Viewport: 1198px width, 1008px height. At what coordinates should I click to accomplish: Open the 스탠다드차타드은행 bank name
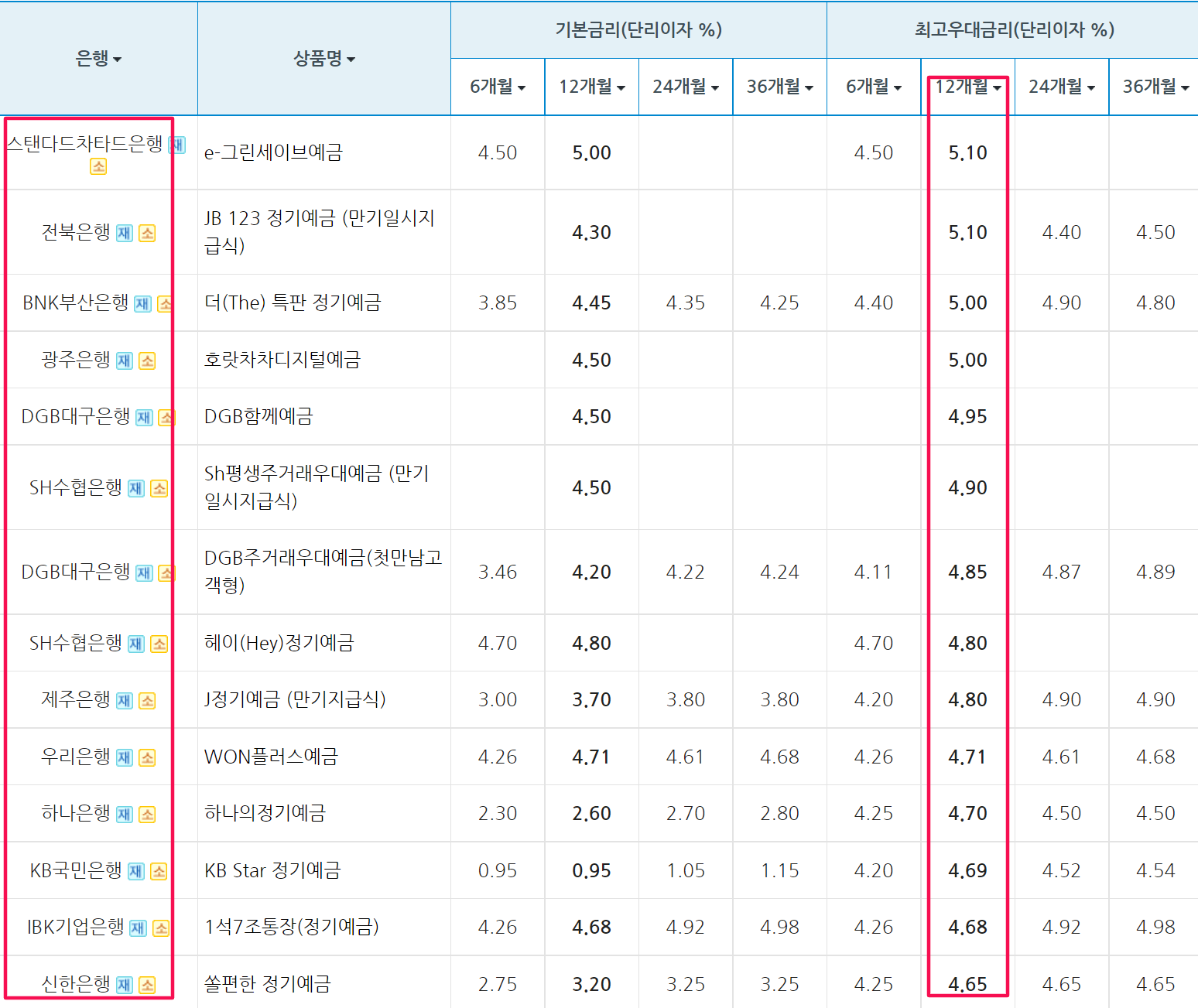coord(84,144)
